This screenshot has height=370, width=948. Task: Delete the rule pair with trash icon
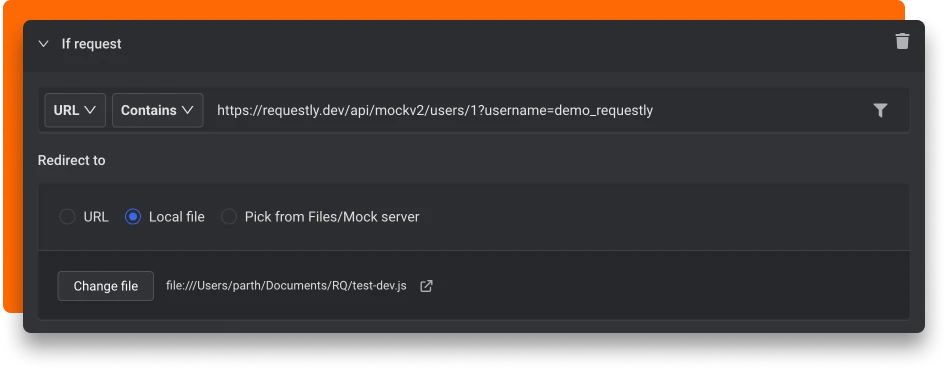point(902,42)
